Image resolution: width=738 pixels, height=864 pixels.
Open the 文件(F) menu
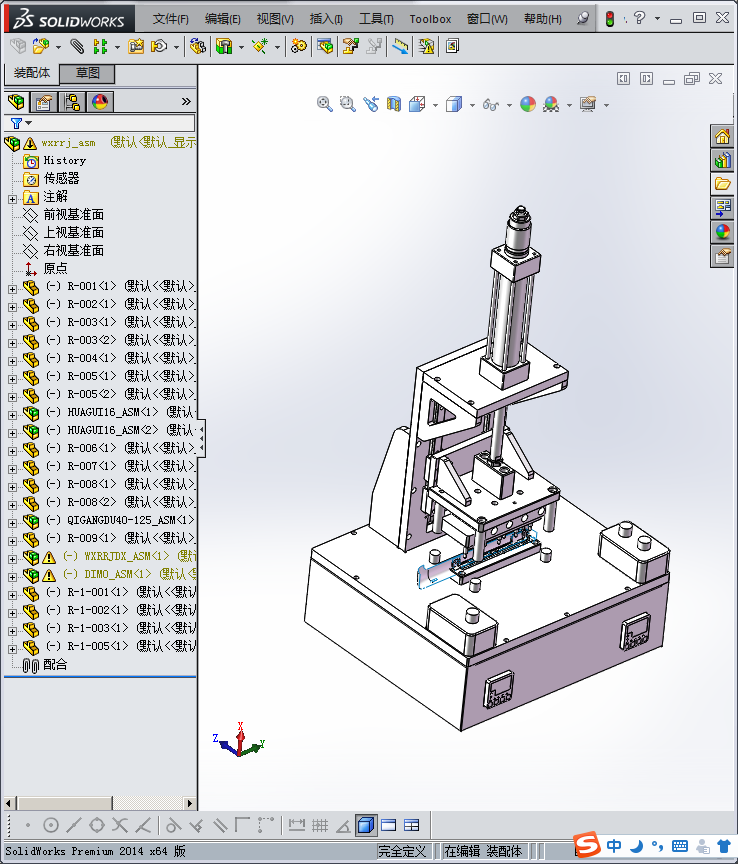[x=170, y=19]
